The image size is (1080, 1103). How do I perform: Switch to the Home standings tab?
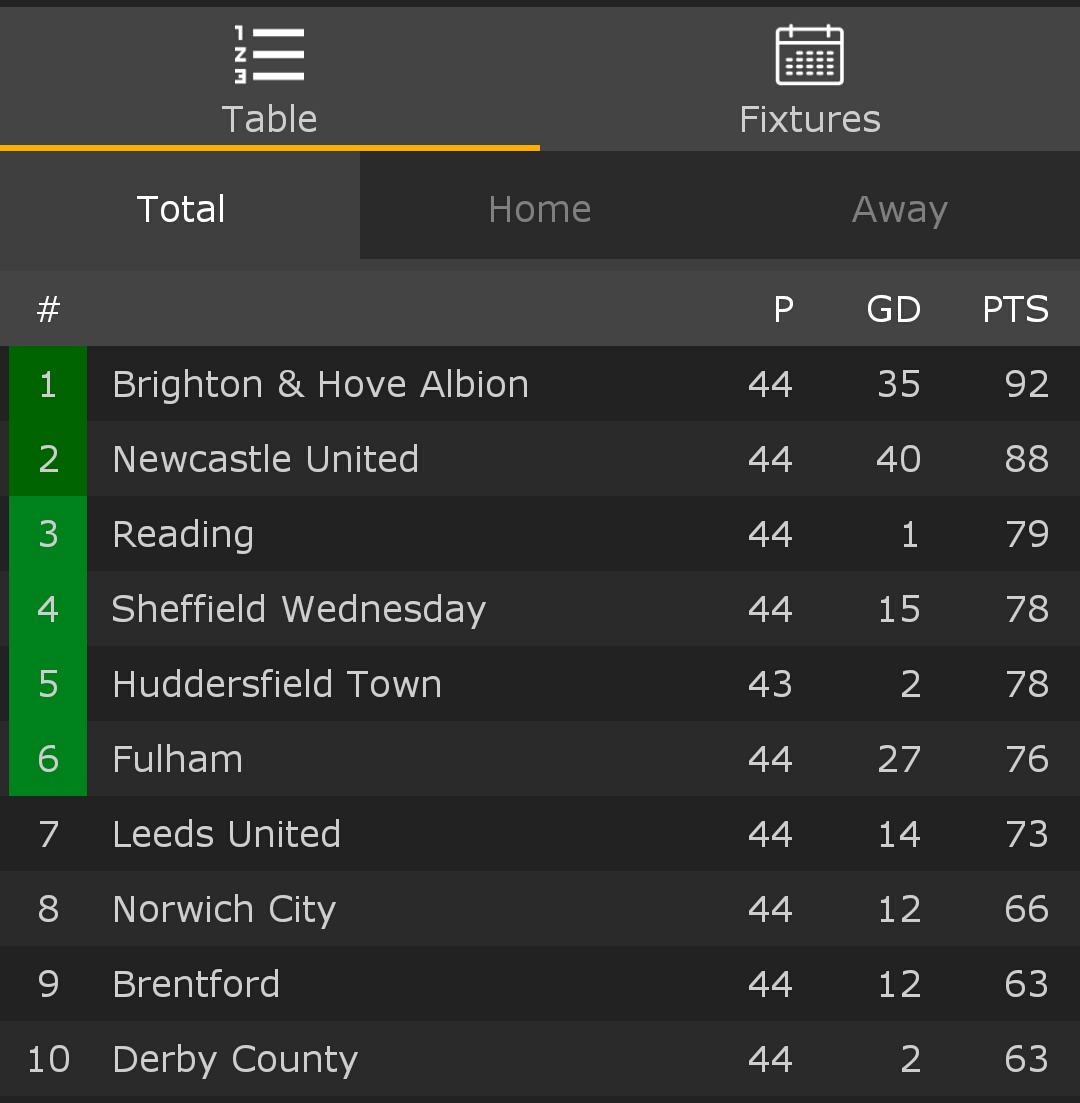click(540, 209)
